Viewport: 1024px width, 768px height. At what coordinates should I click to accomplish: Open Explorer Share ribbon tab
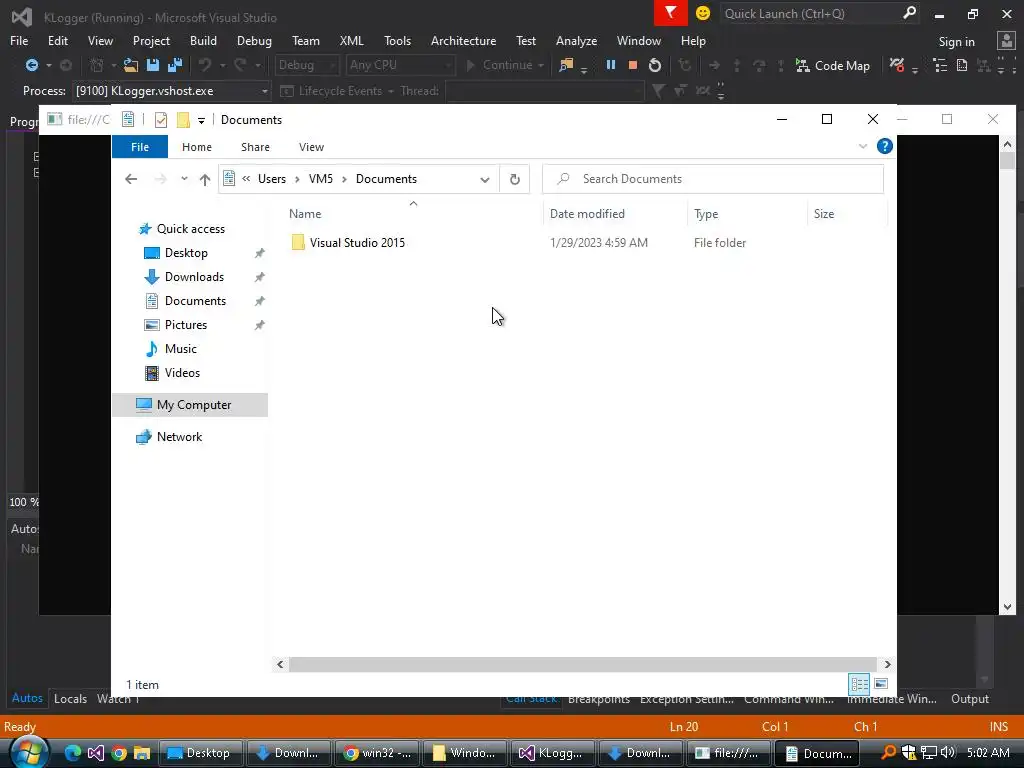[x=255, y=147]
